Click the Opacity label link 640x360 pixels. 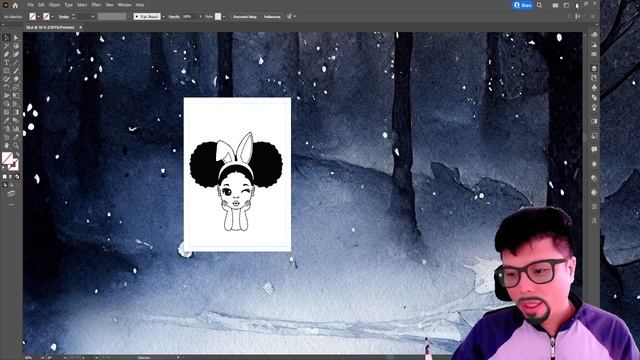(x=174, y=17)
